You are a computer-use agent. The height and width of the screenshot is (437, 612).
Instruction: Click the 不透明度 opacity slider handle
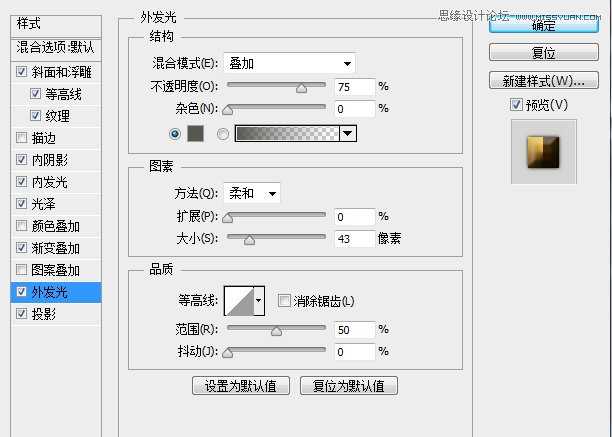click(x=301, y=89)
